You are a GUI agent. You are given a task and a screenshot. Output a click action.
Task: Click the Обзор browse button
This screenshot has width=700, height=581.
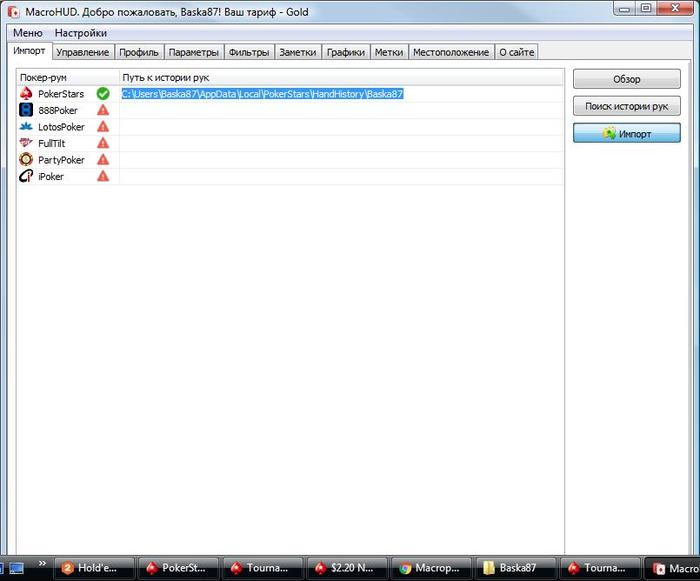tap(627, 79)
